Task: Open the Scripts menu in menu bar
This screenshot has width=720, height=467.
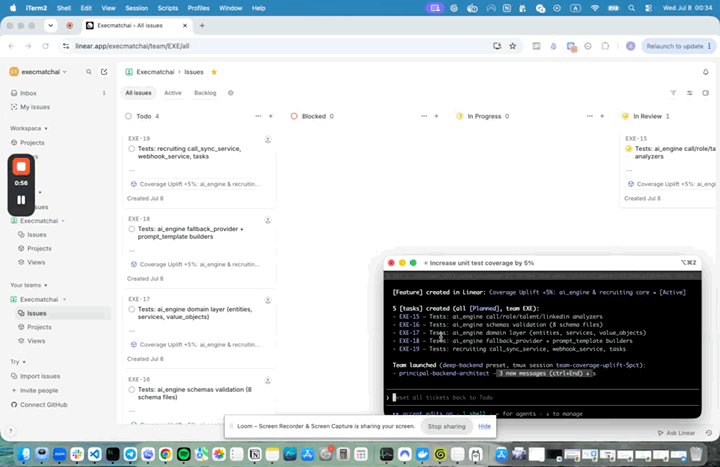Action: pos(168,8)
